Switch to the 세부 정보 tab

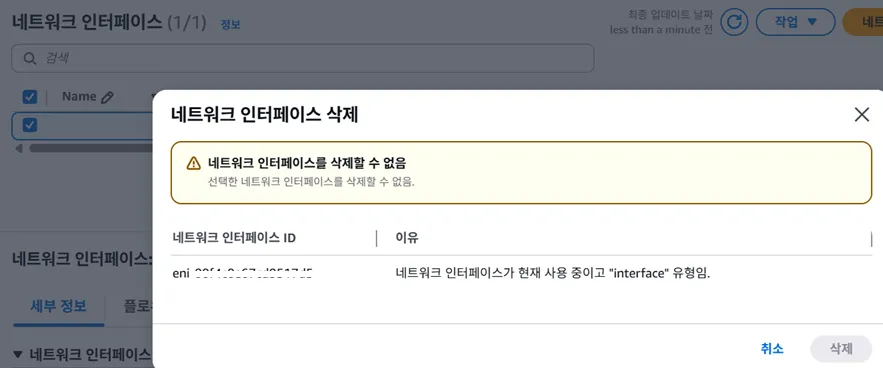[59, 307]
